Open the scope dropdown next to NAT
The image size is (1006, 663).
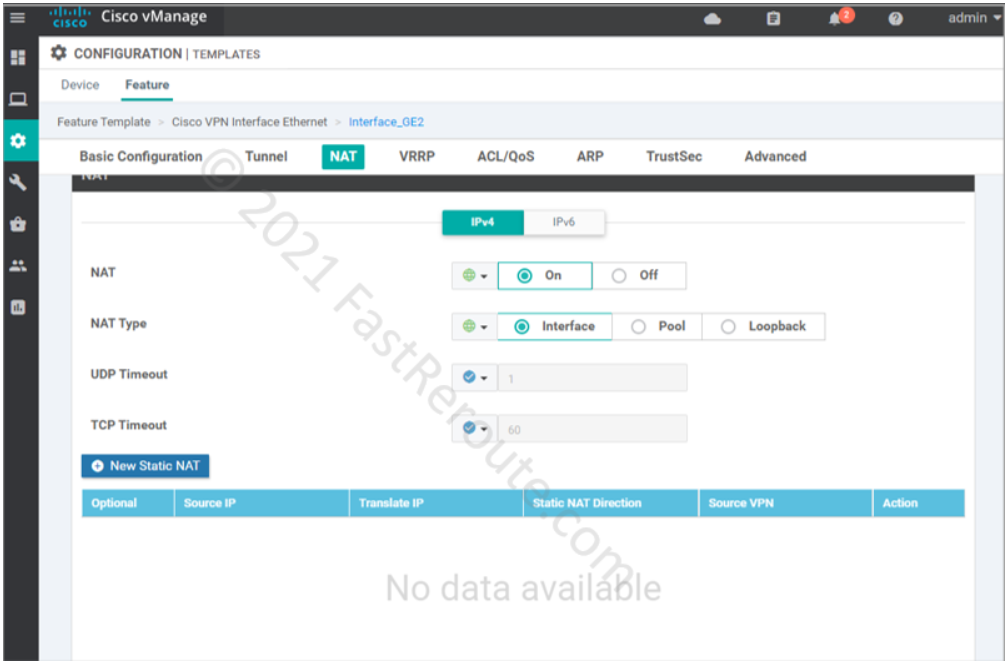472,275
